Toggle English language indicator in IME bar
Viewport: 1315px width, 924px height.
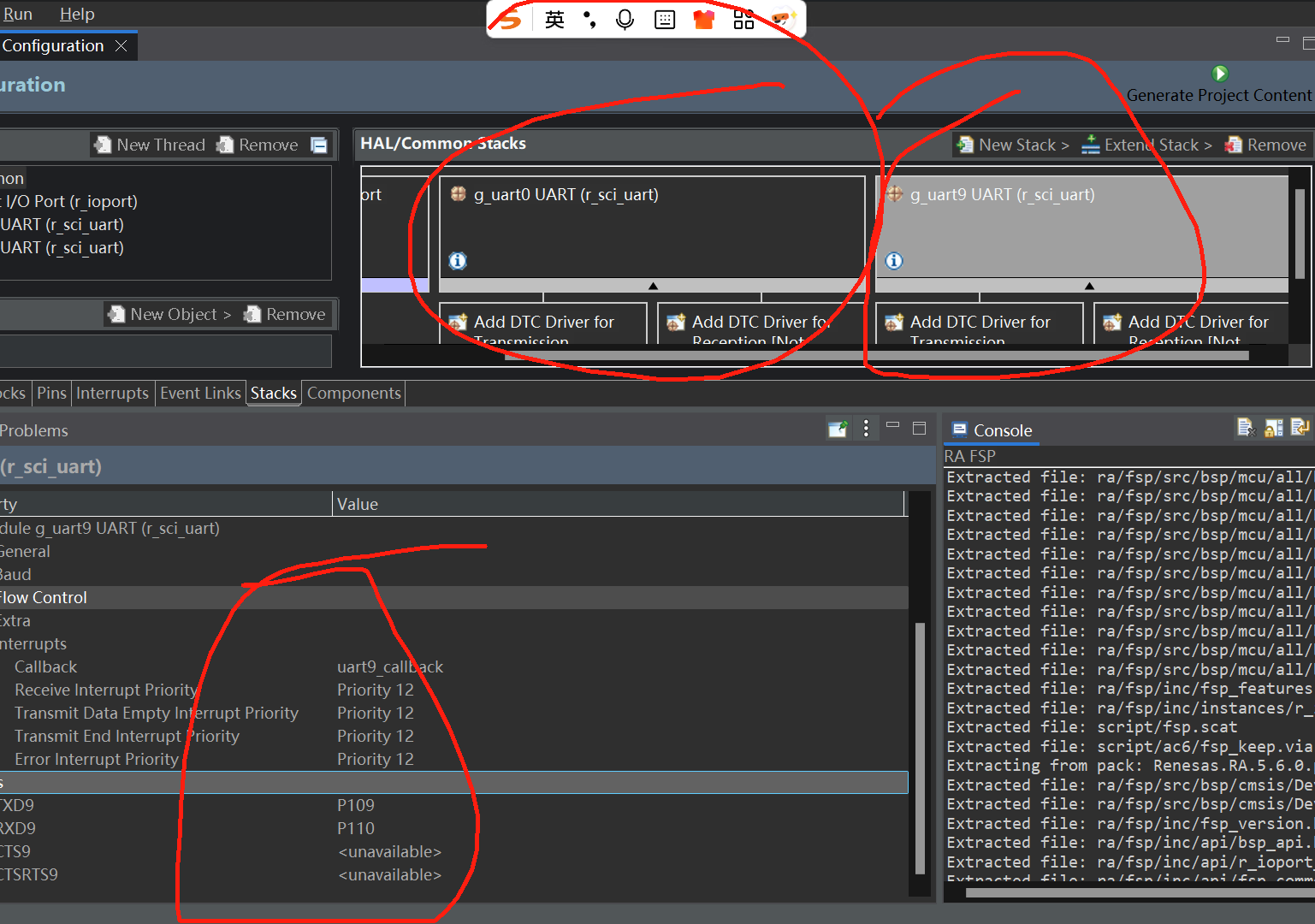[554, 20]
